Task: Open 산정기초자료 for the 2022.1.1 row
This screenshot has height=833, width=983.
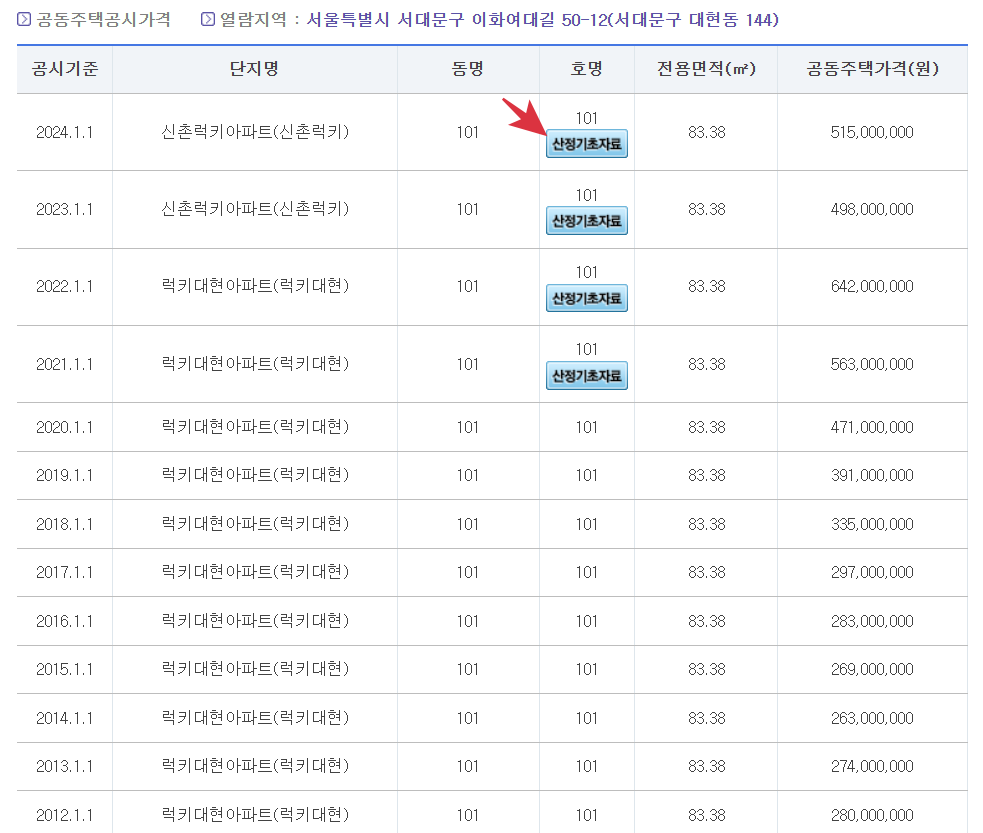Action: click(x=586, y=298)
